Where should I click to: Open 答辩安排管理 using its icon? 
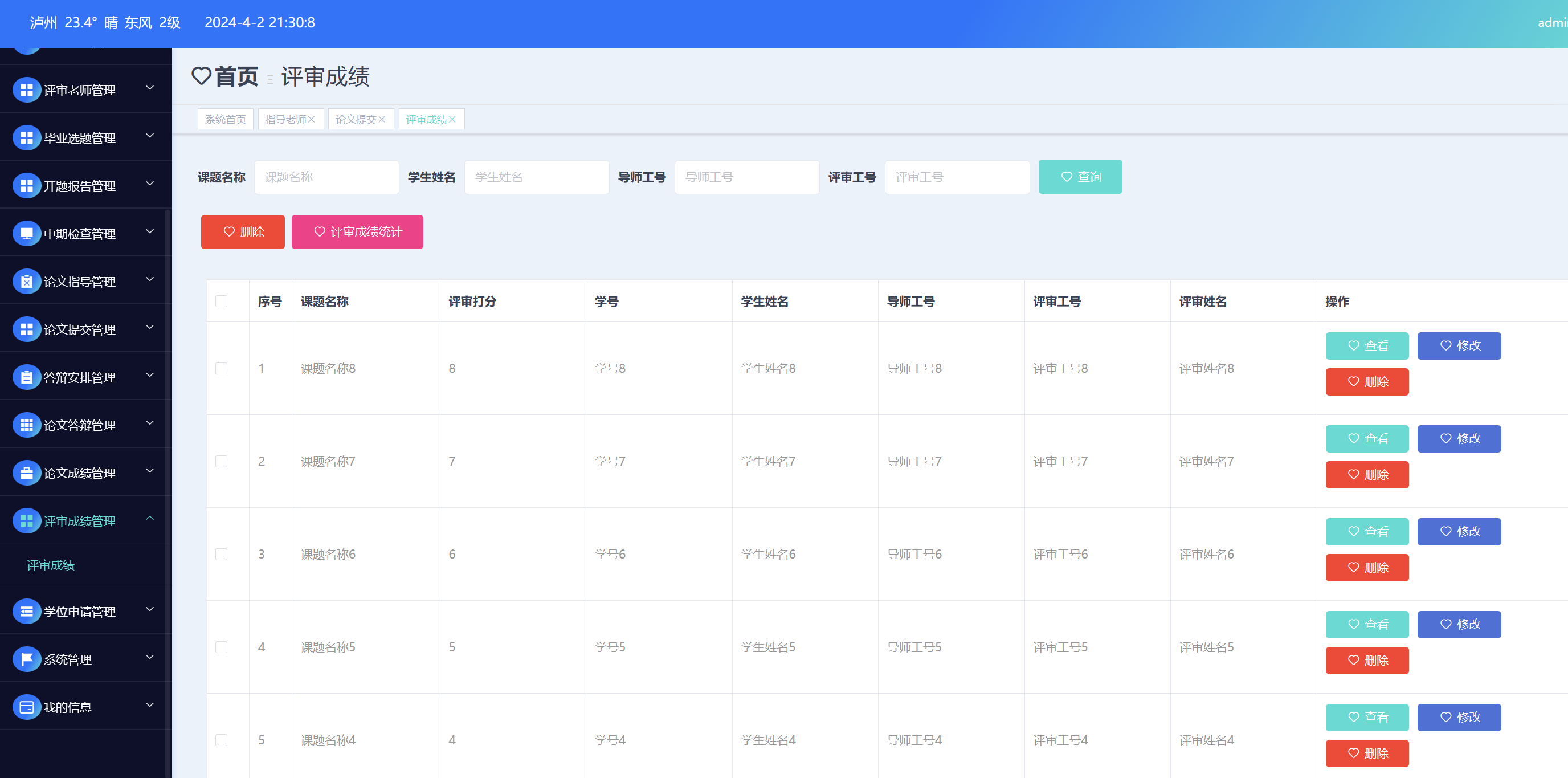(x=26, y=376)
